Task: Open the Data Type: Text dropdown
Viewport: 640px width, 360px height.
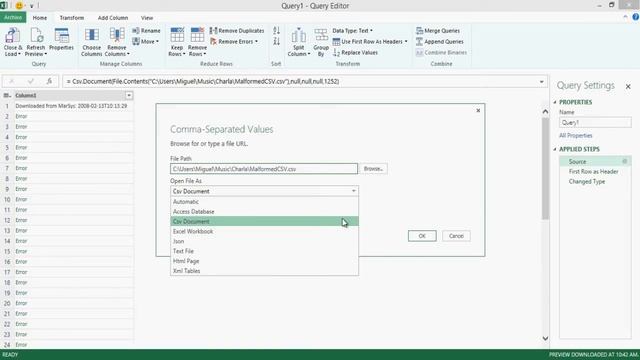Action: (x=352, y=31)
